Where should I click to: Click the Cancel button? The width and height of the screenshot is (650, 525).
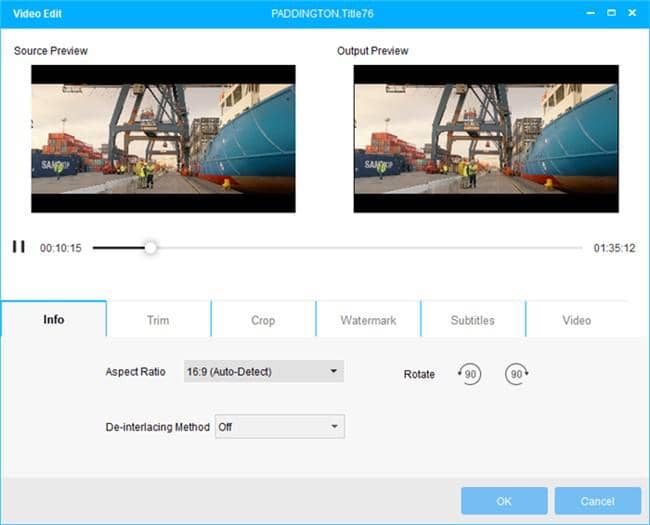(x=598, y=501)
